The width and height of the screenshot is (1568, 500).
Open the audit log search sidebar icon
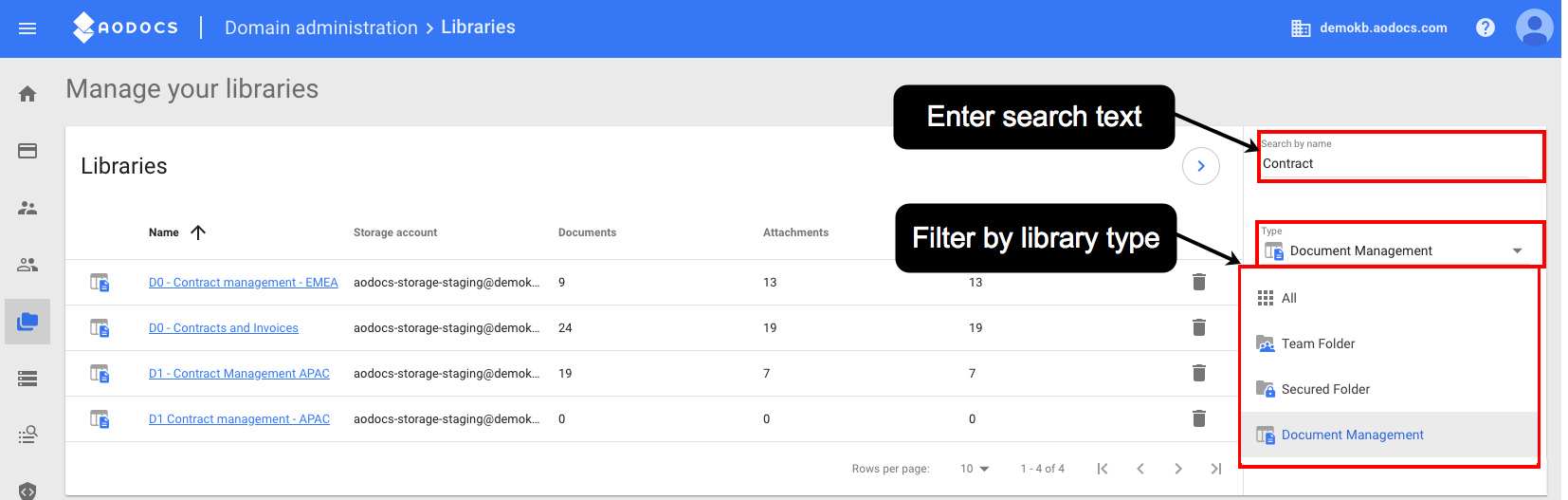coord(27,435)
